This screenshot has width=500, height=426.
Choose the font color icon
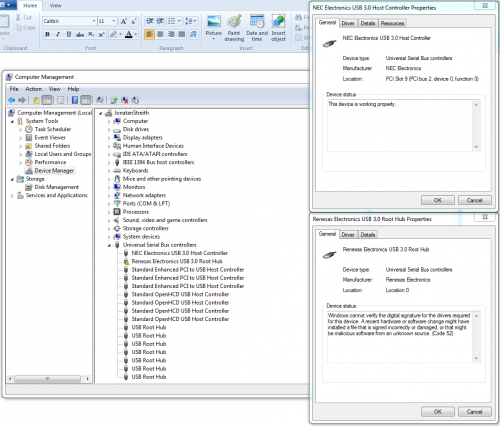[129, 34]
